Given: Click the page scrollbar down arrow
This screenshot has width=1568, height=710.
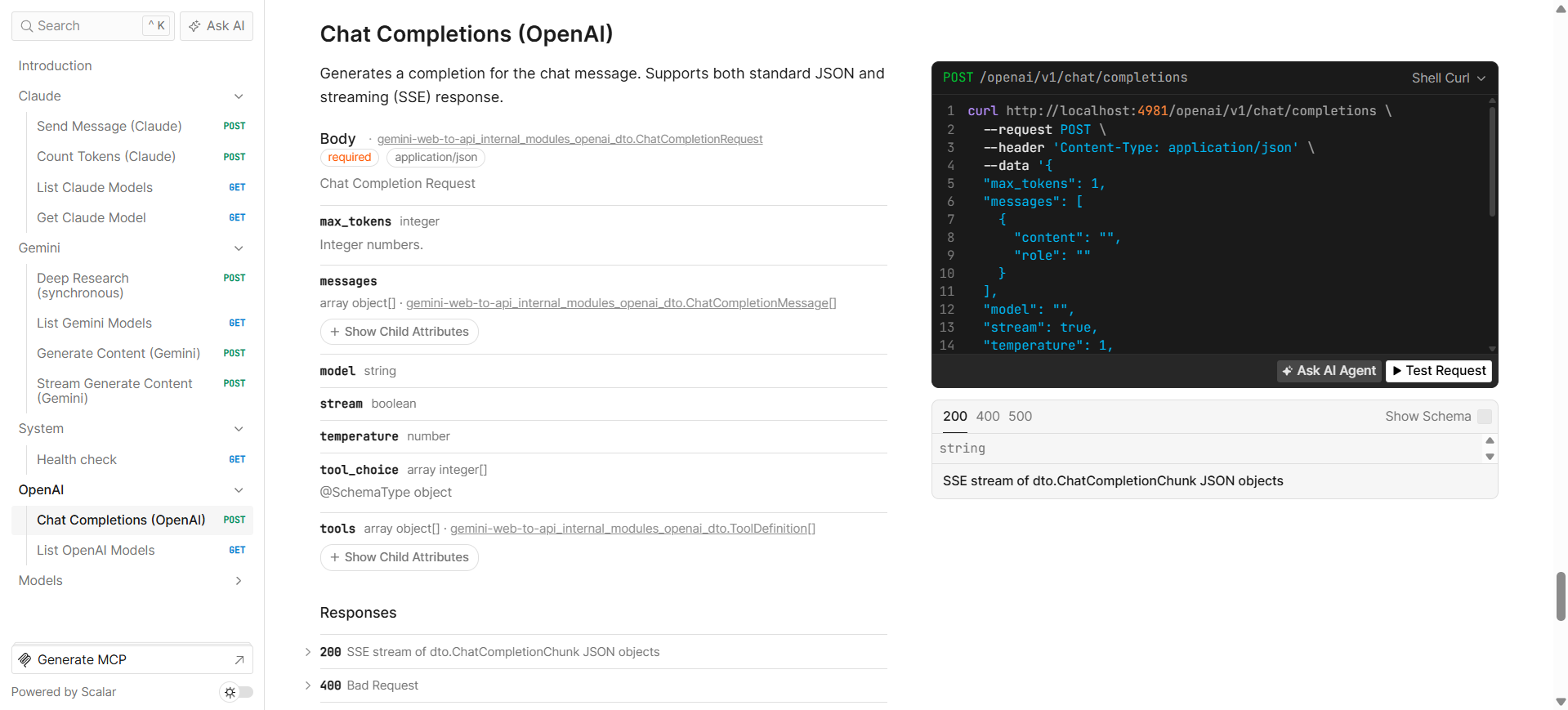Looking at the screenshot, I should [1561, 702].
